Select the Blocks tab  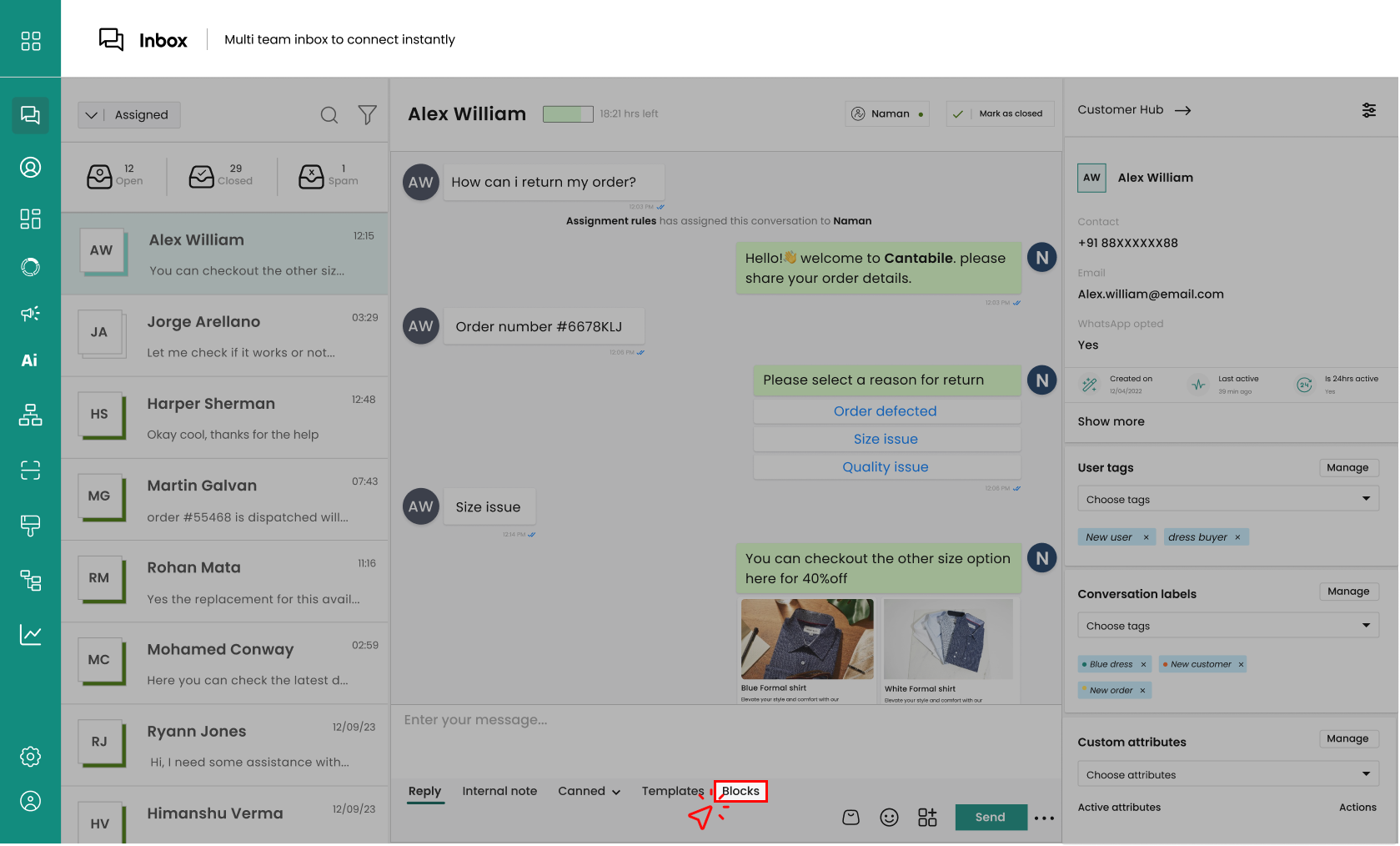click(740, 792)
